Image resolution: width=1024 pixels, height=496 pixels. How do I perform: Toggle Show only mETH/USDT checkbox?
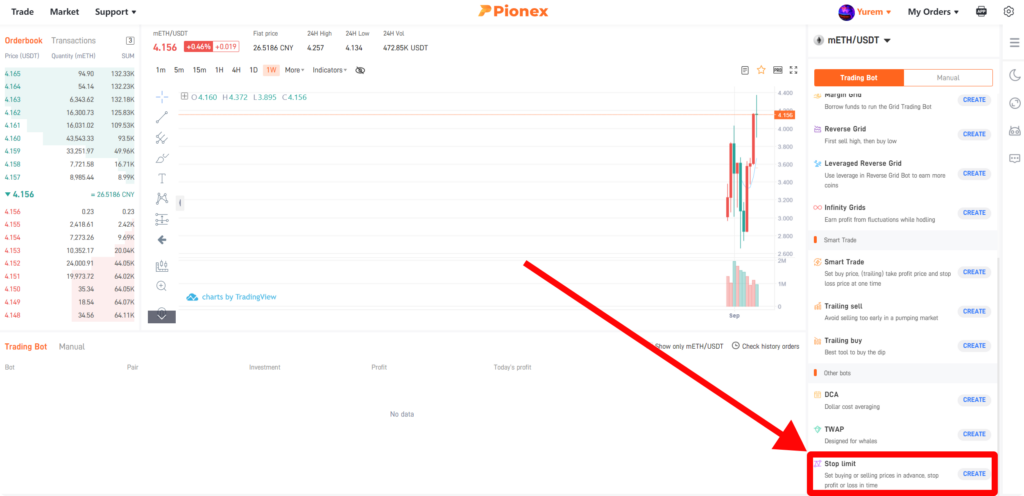[689, 346]
